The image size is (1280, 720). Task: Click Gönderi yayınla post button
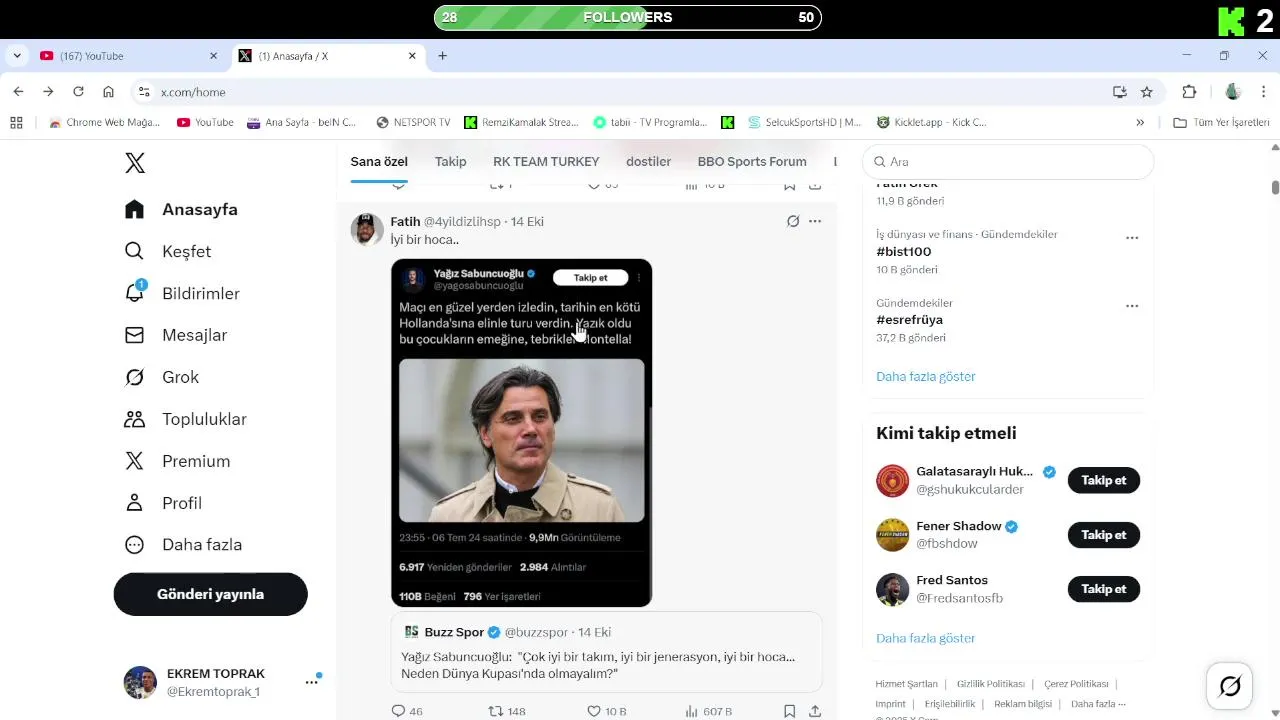coord(211,594)
